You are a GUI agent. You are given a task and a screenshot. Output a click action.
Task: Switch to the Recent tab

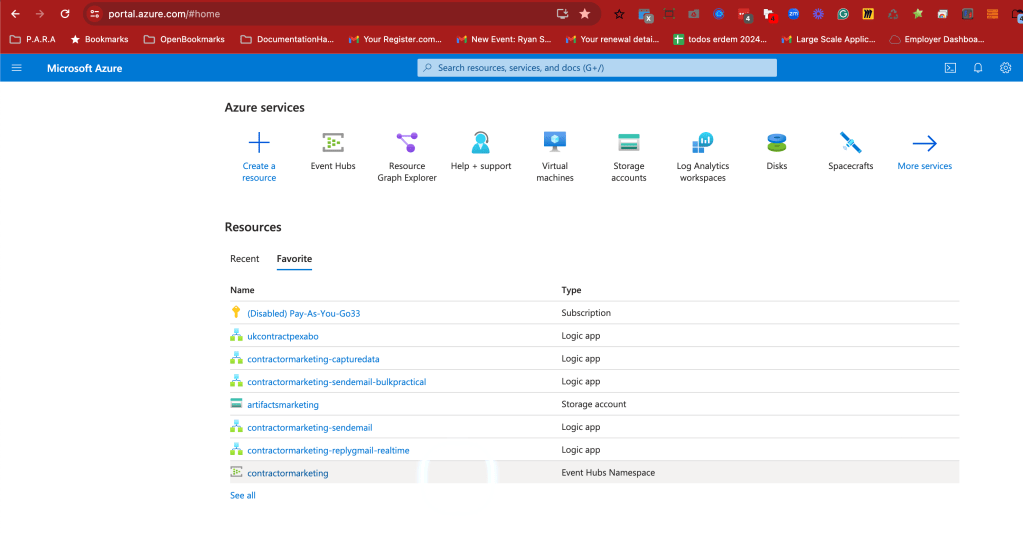[x=245, y=259]
